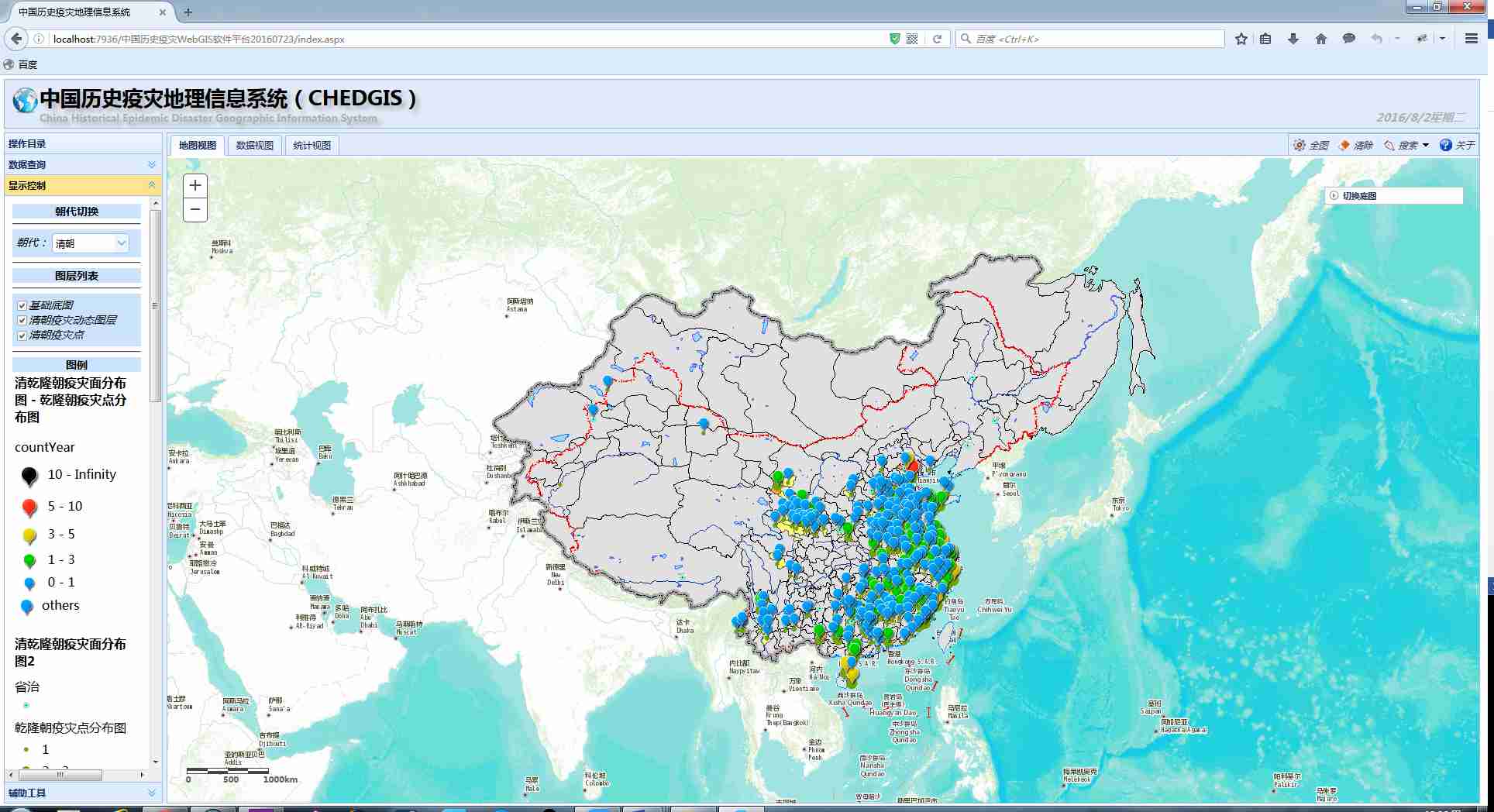
Task: Bookmark page with the star icon
Action: (1241, 39)
